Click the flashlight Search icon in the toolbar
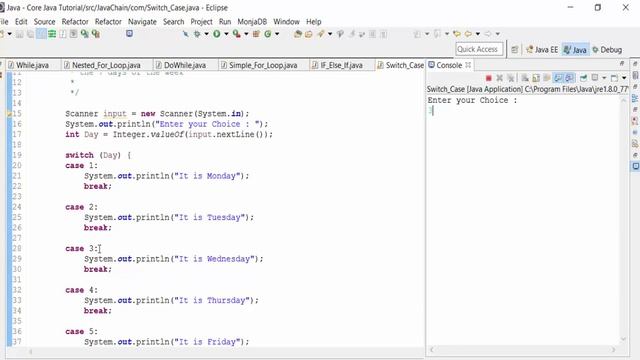Screen dimensions: 640x360 tap(321, 34)
